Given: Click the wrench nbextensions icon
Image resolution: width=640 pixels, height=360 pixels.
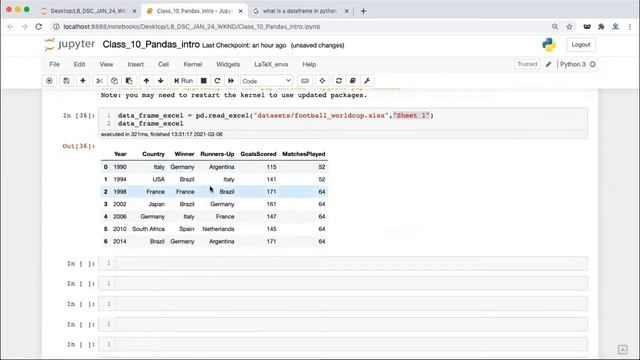Looking at the screenshot, I should point(367,81).
